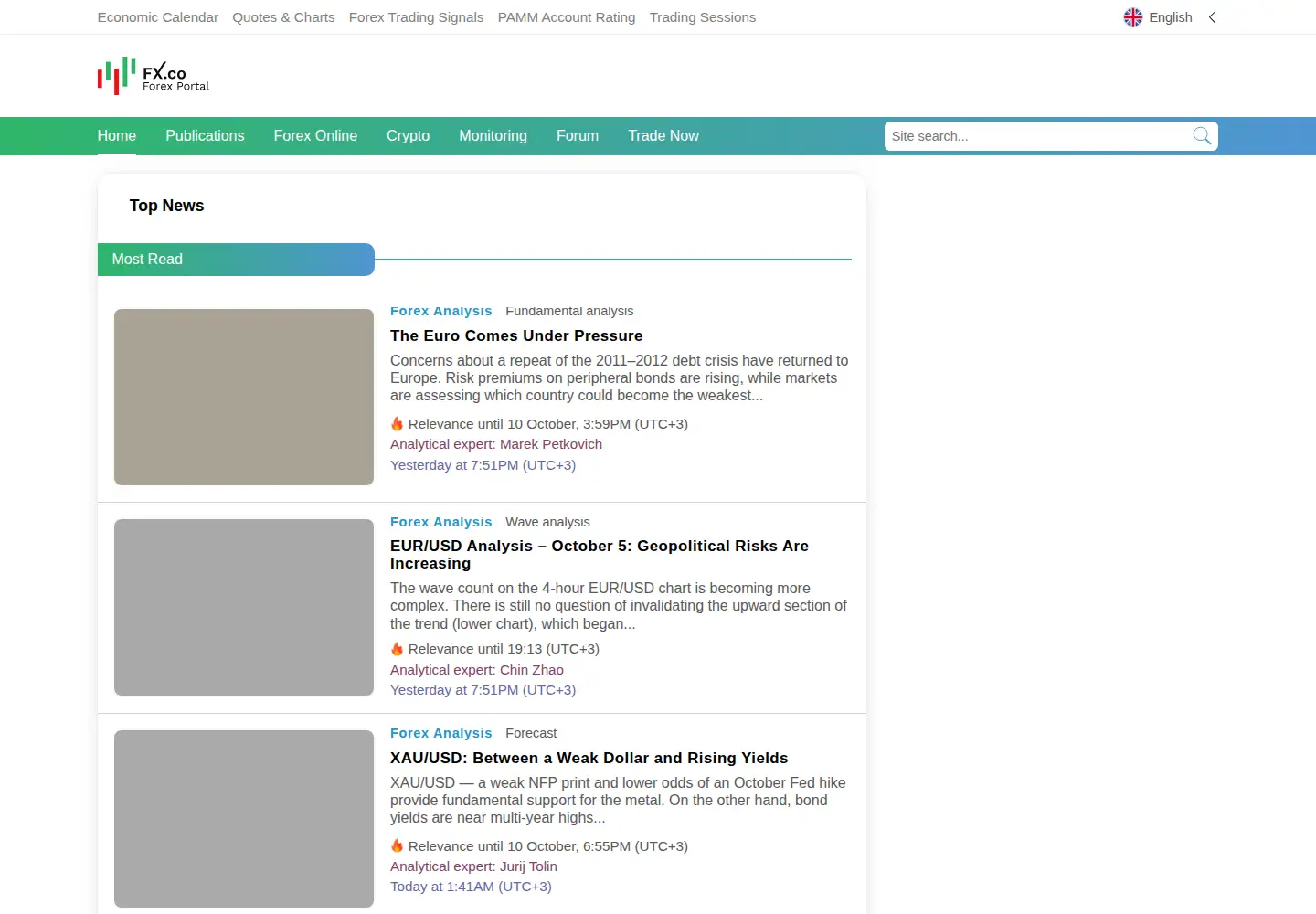The height and width of the screenshot is (914, 1316).
Task: Open the Crypto menu
Action: [x=408, y=136]
